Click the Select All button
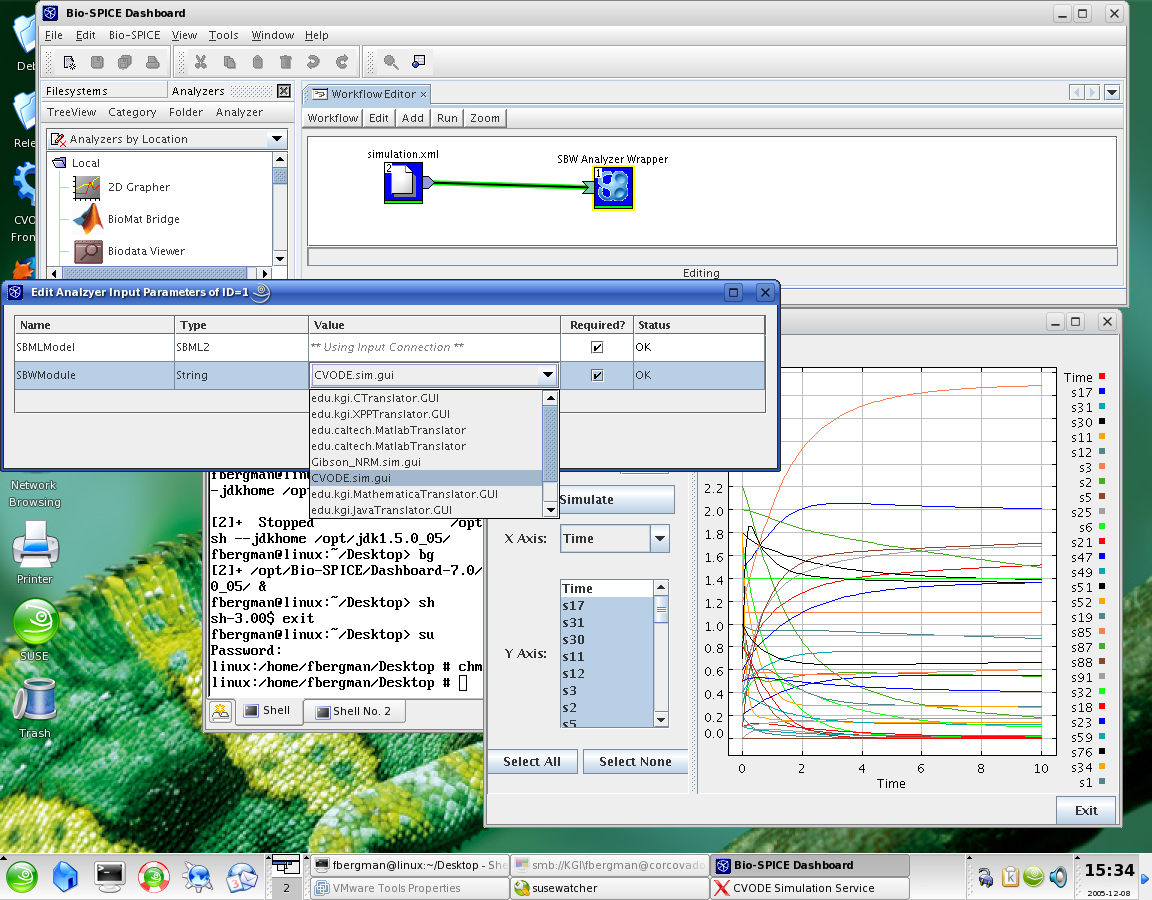 click(x=532, y=762)
